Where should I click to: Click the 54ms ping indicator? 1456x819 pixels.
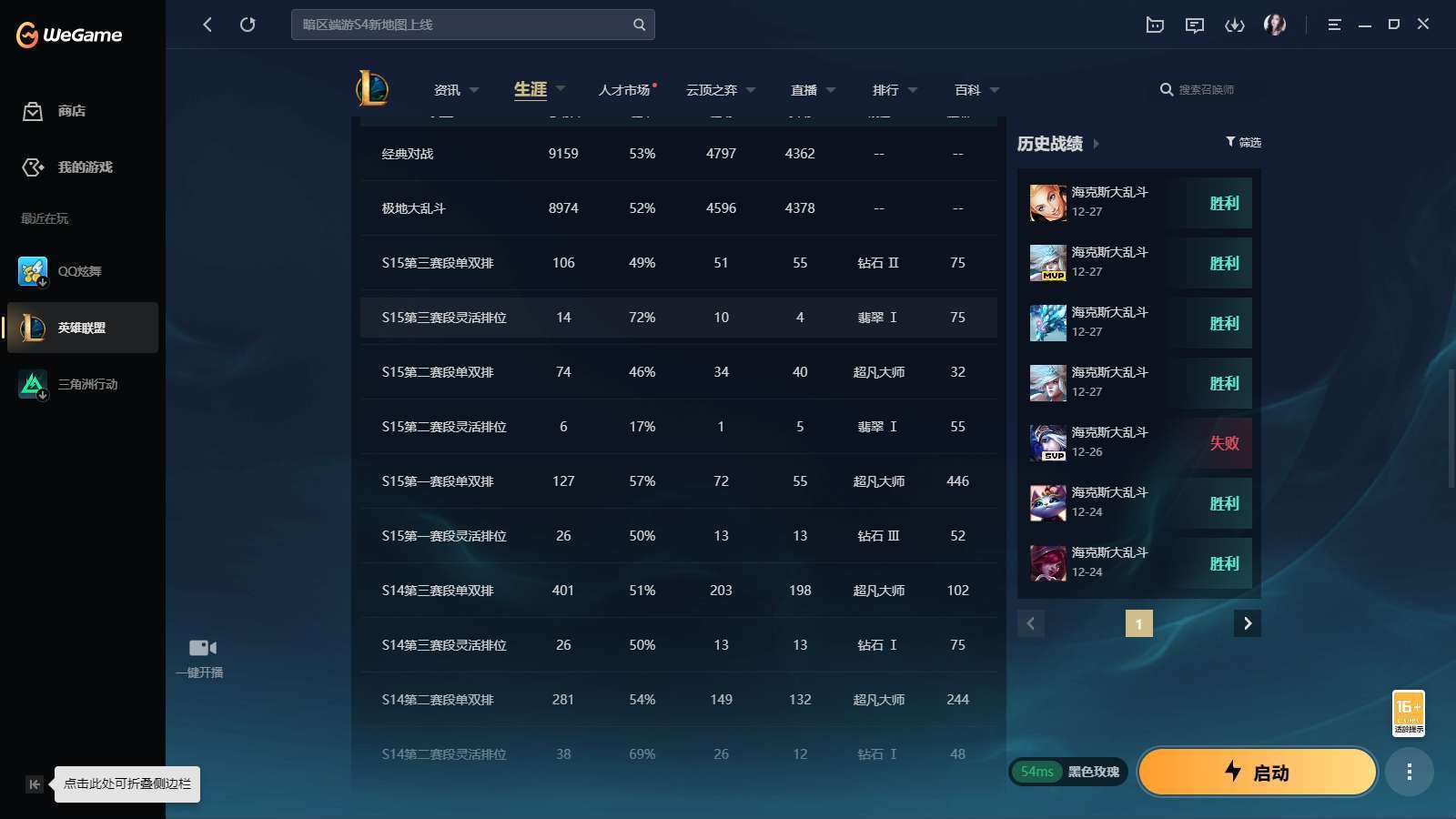[1037, 771]
